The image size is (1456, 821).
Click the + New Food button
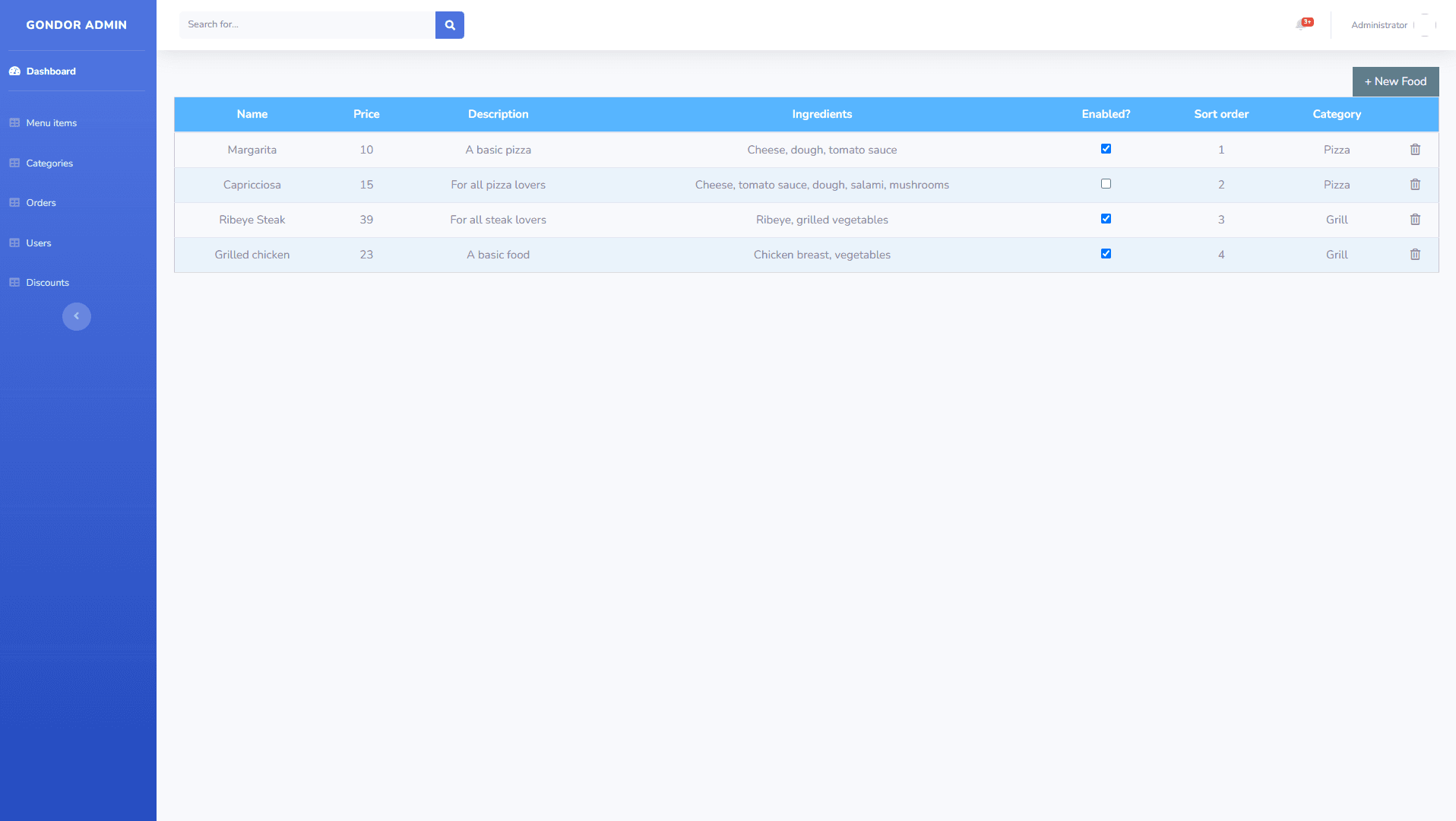(x=1394, y=81)
